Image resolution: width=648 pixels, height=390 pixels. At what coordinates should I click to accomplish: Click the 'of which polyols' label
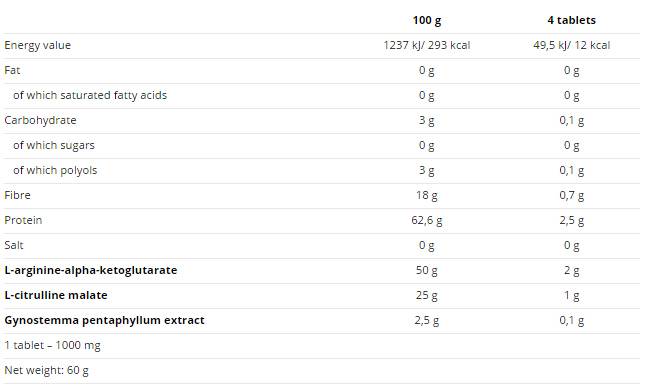[x=55, y=170]
